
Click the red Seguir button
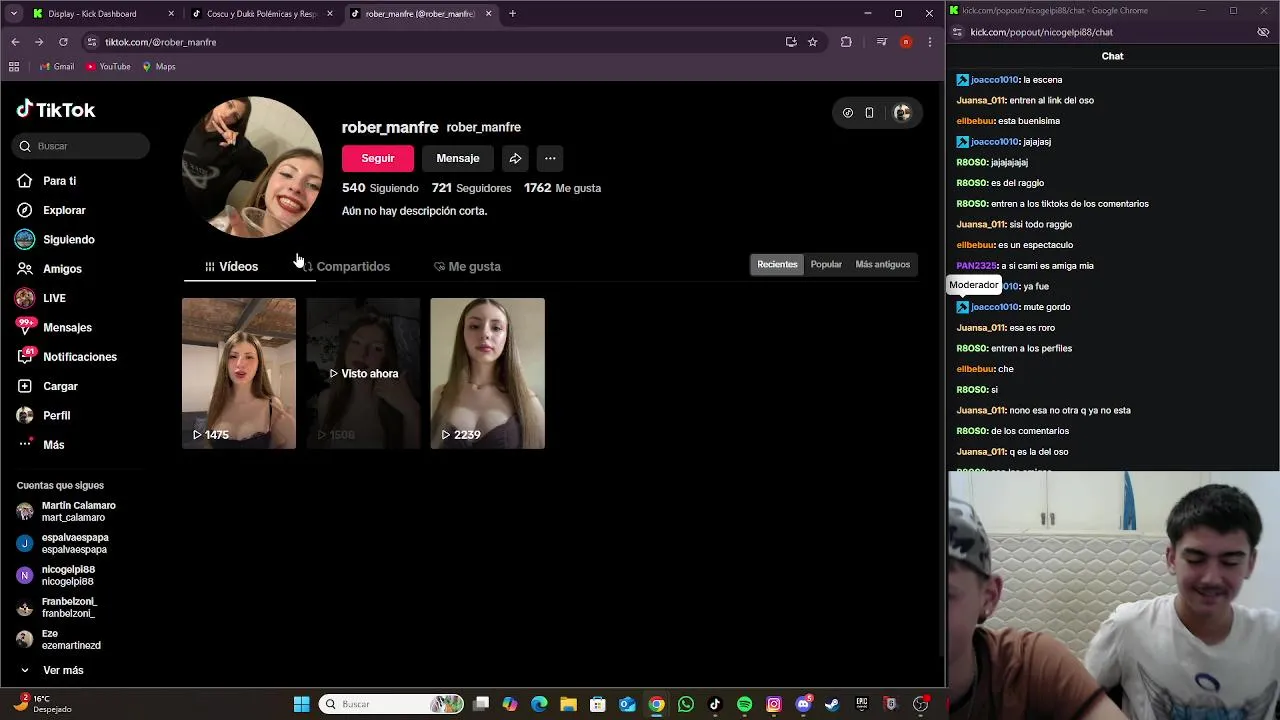point(378,158)
